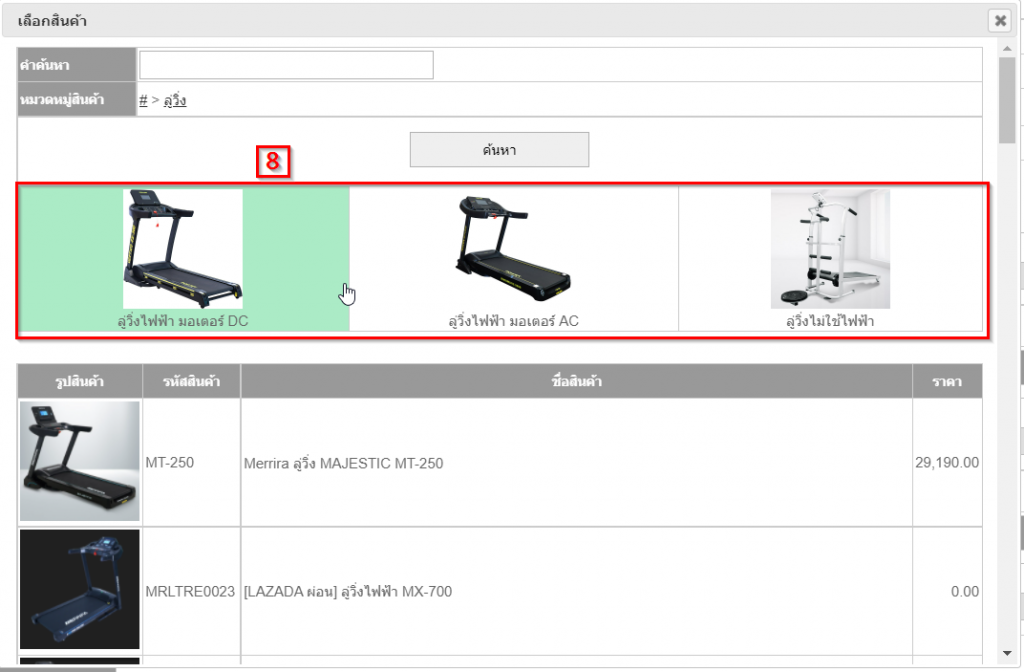Open the # root category breadcrumb link
The width and height of the screenshot is (1024, 672).
pos(143,100)
